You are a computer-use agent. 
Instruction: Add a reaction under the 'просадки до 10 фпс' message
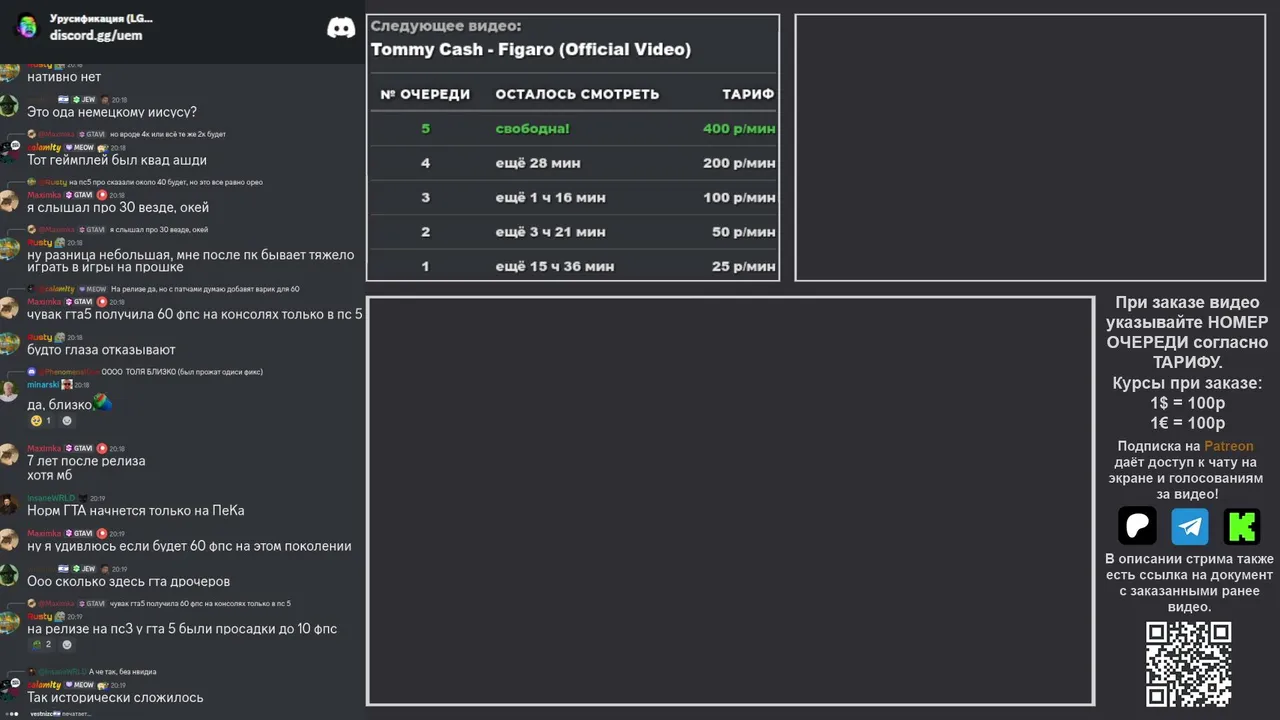click(x=67, y=645)
